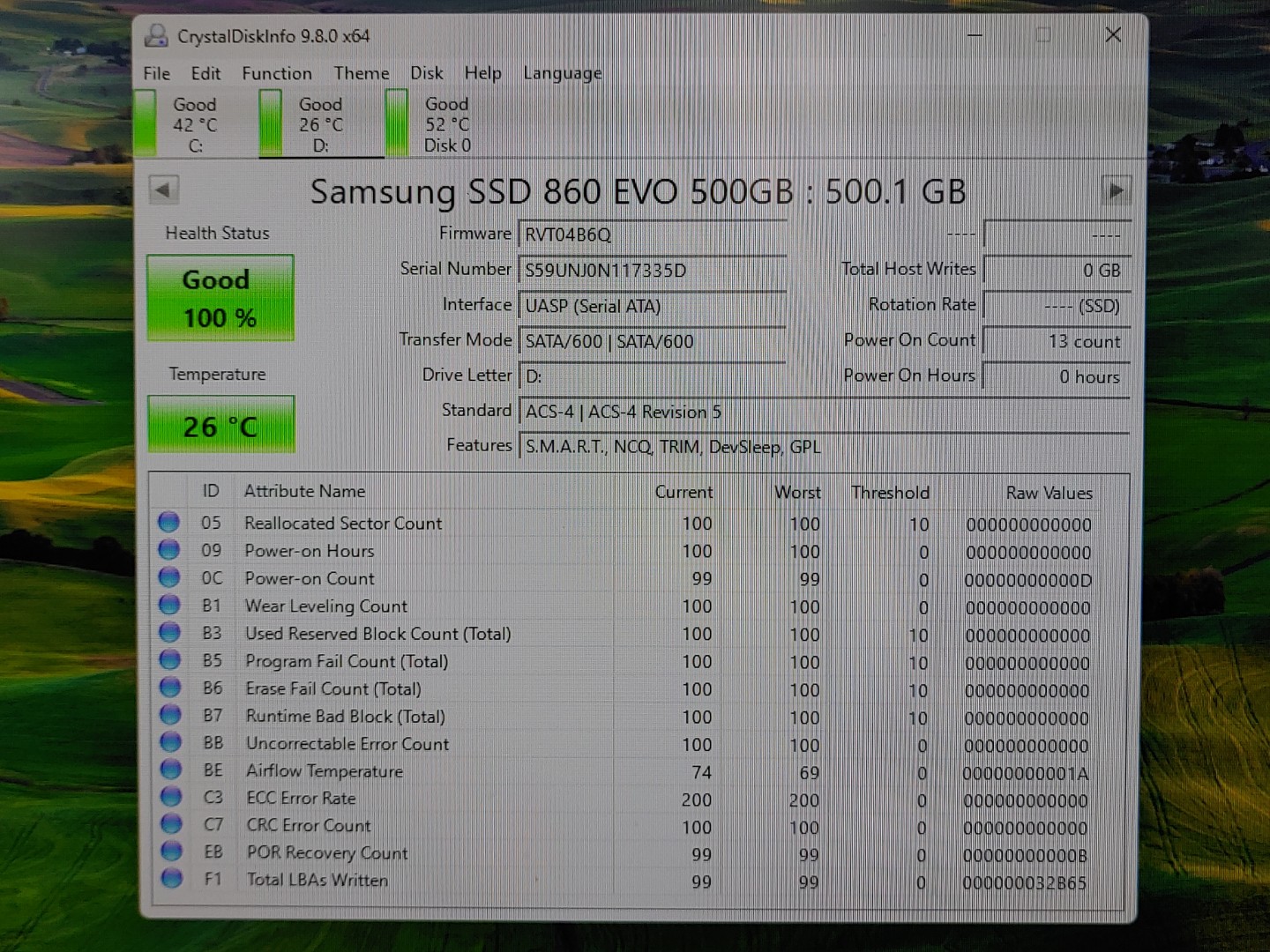Click the drive title Samsung SSD 860 EVO

click(x=638, y=191)
